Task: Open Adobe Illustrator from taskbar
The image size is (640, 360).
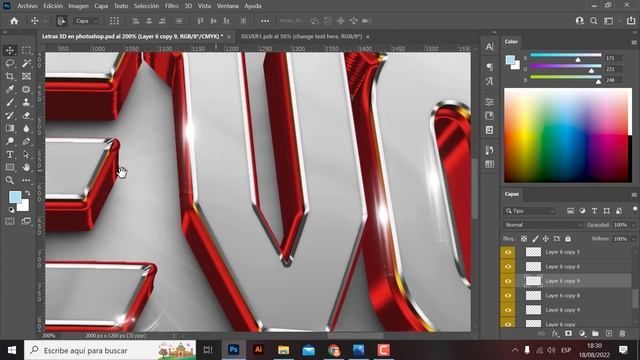Action: (x=258, y=350)
